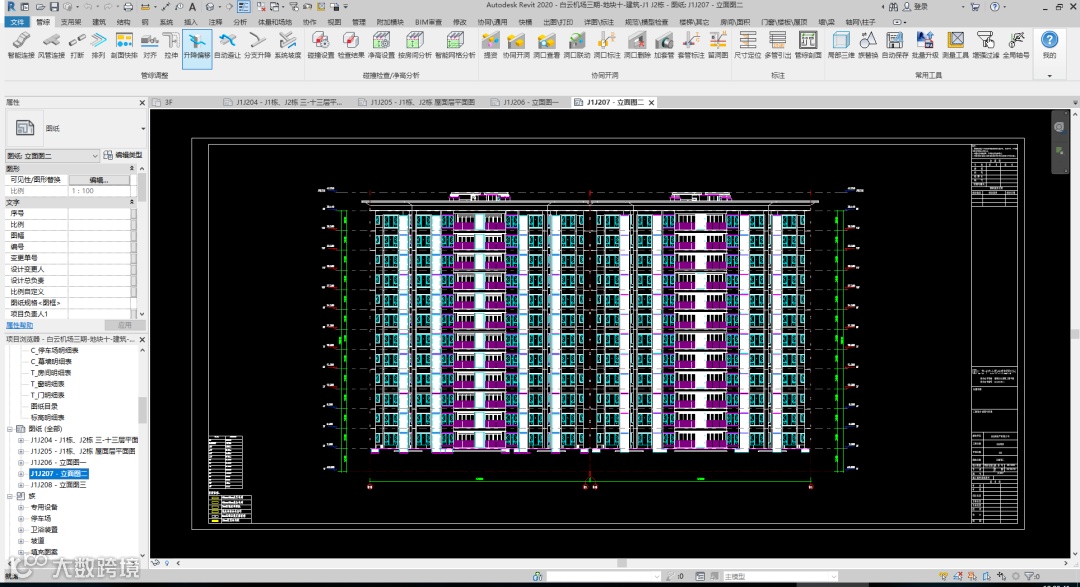Click the print icon in quick access toolbar
This screenshot has height=587, width=1080.
pyautogui.click(x=128, y=7)
